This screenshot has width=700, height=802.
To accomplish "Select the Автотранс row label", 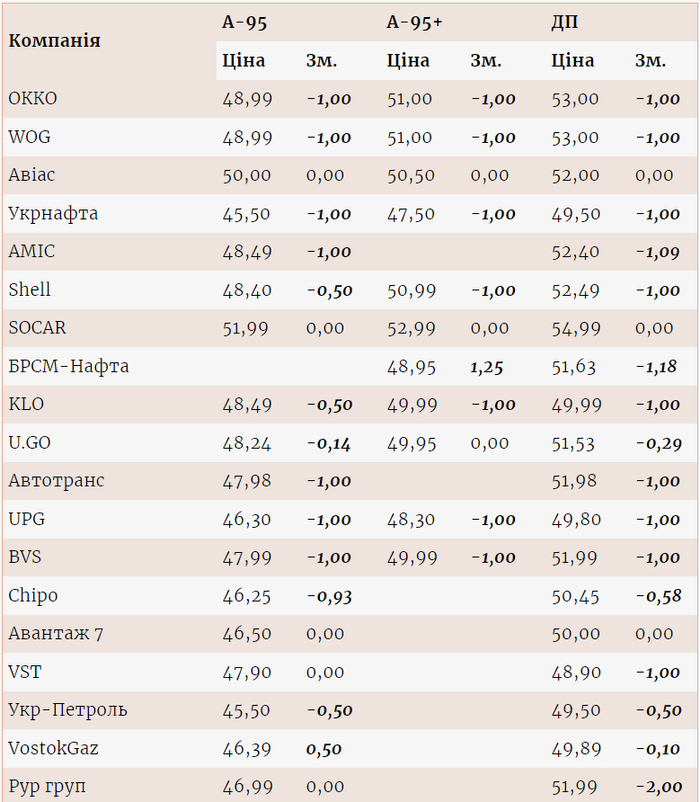I will (56, 481).
